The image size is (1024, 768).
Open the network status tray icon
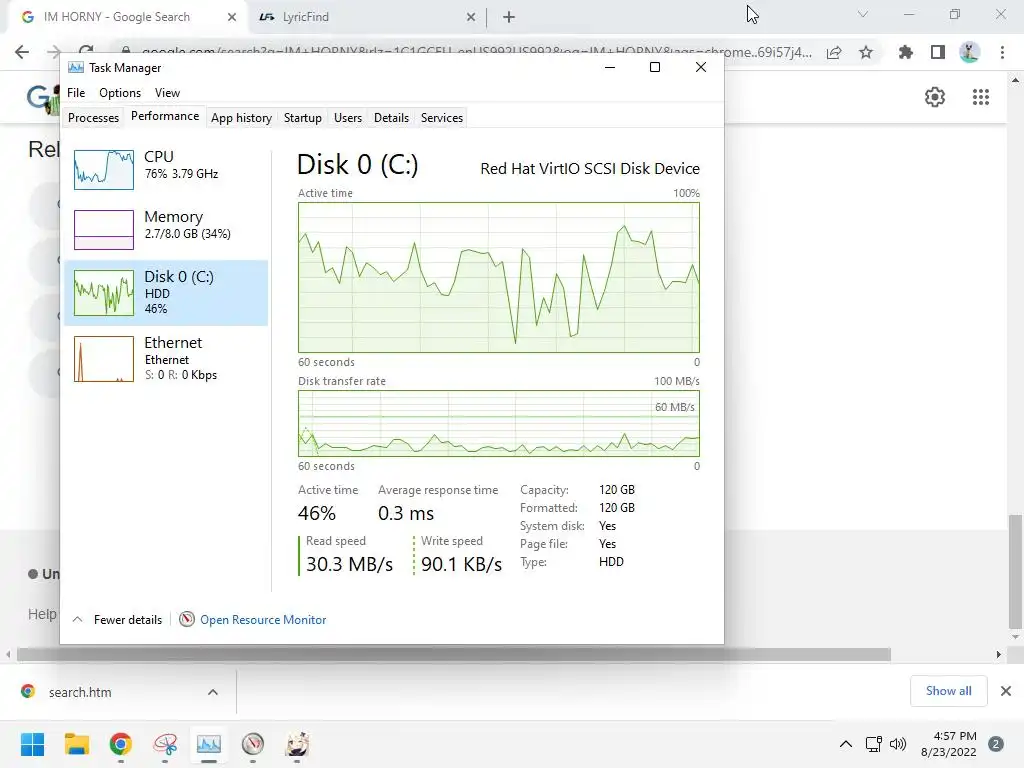pos(873,744)
